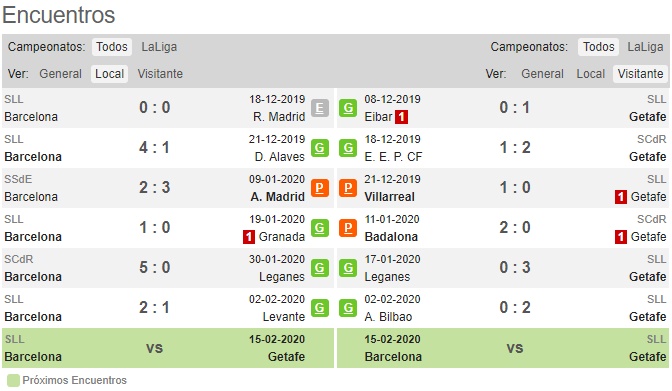Click the orange P badge beside A. Madrid
This screenshot has width=672, height=391.
(x=320, y=188)
